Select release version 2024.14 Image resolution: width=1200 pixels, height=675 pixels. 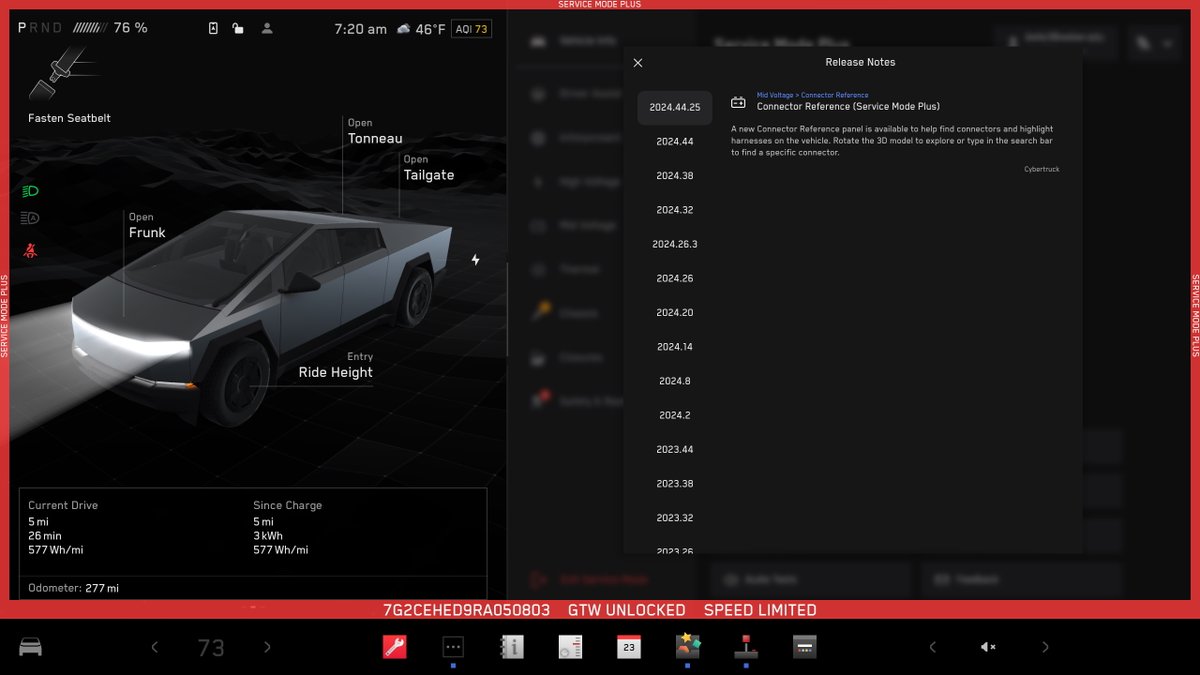click(675, 347)
